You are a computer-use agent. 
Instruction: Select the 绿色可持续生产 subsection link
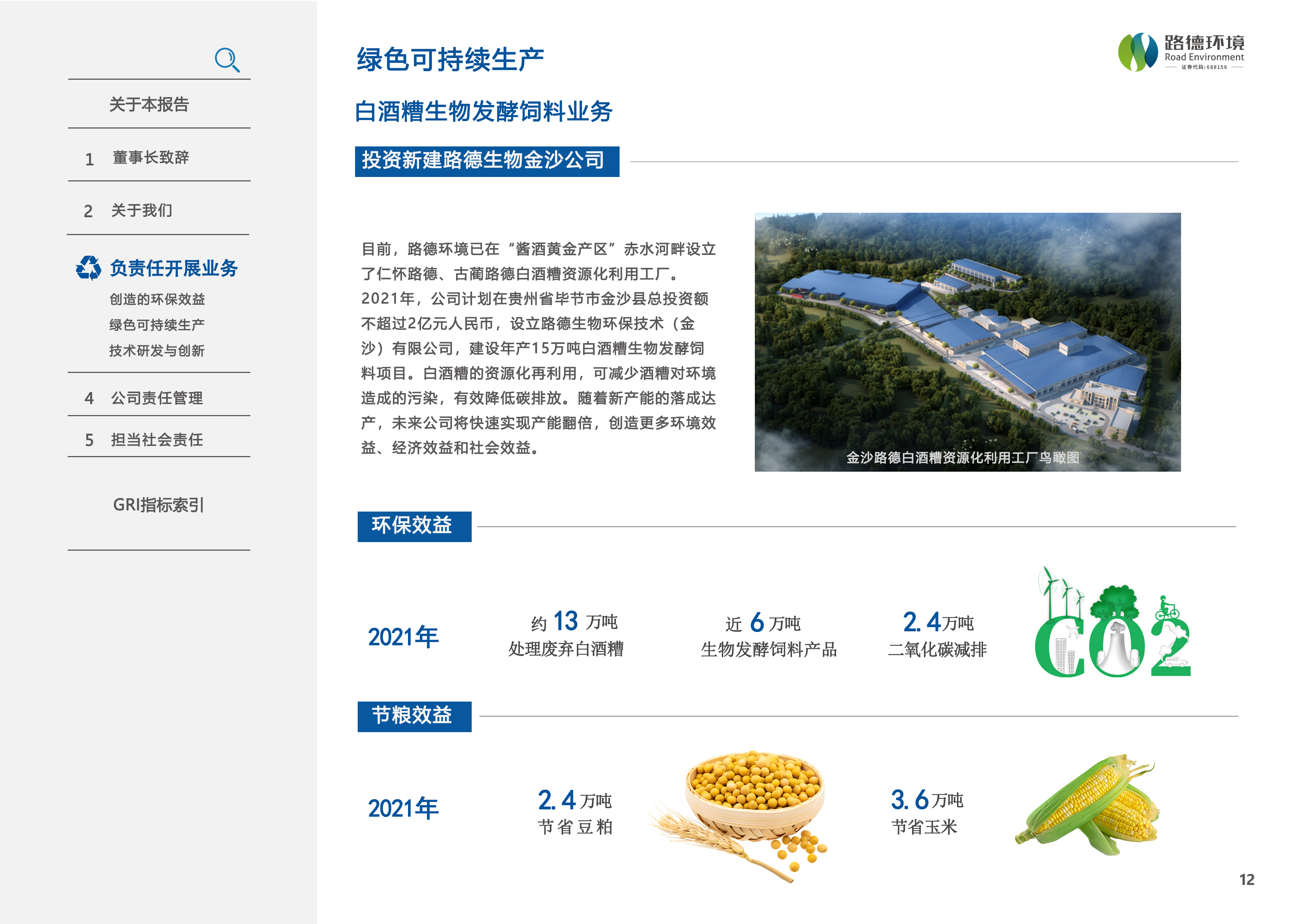[x=156, y=325]
